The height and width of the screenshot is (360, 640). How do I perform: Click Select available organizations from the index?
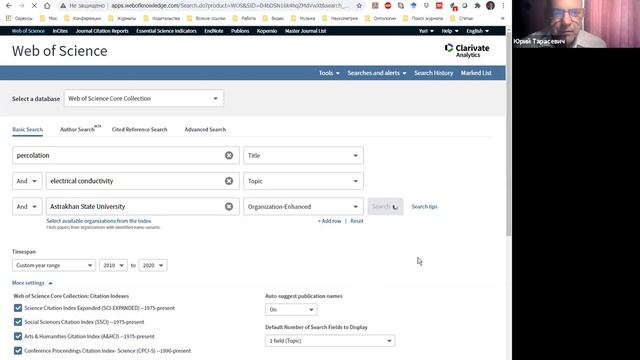coord(99,221)
